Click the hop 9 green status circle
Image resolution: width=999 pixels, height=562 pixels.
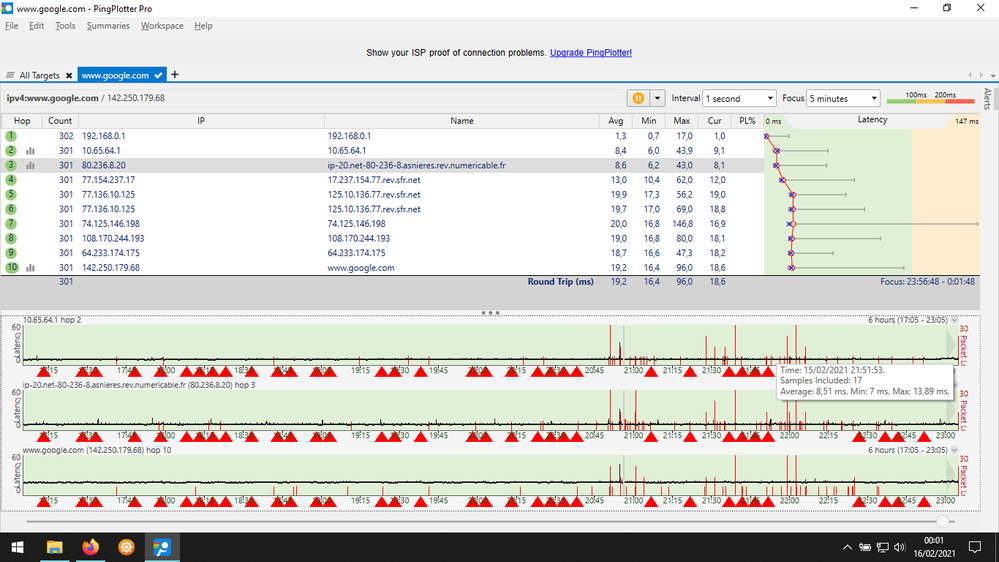pyautogui.click(x=11, y=253)
